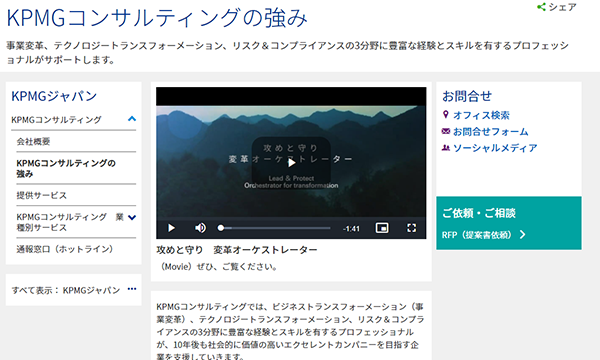
Task: Click the video title 攻めと守り 変革オーケストレーター
Action: (x=237, y=250)
